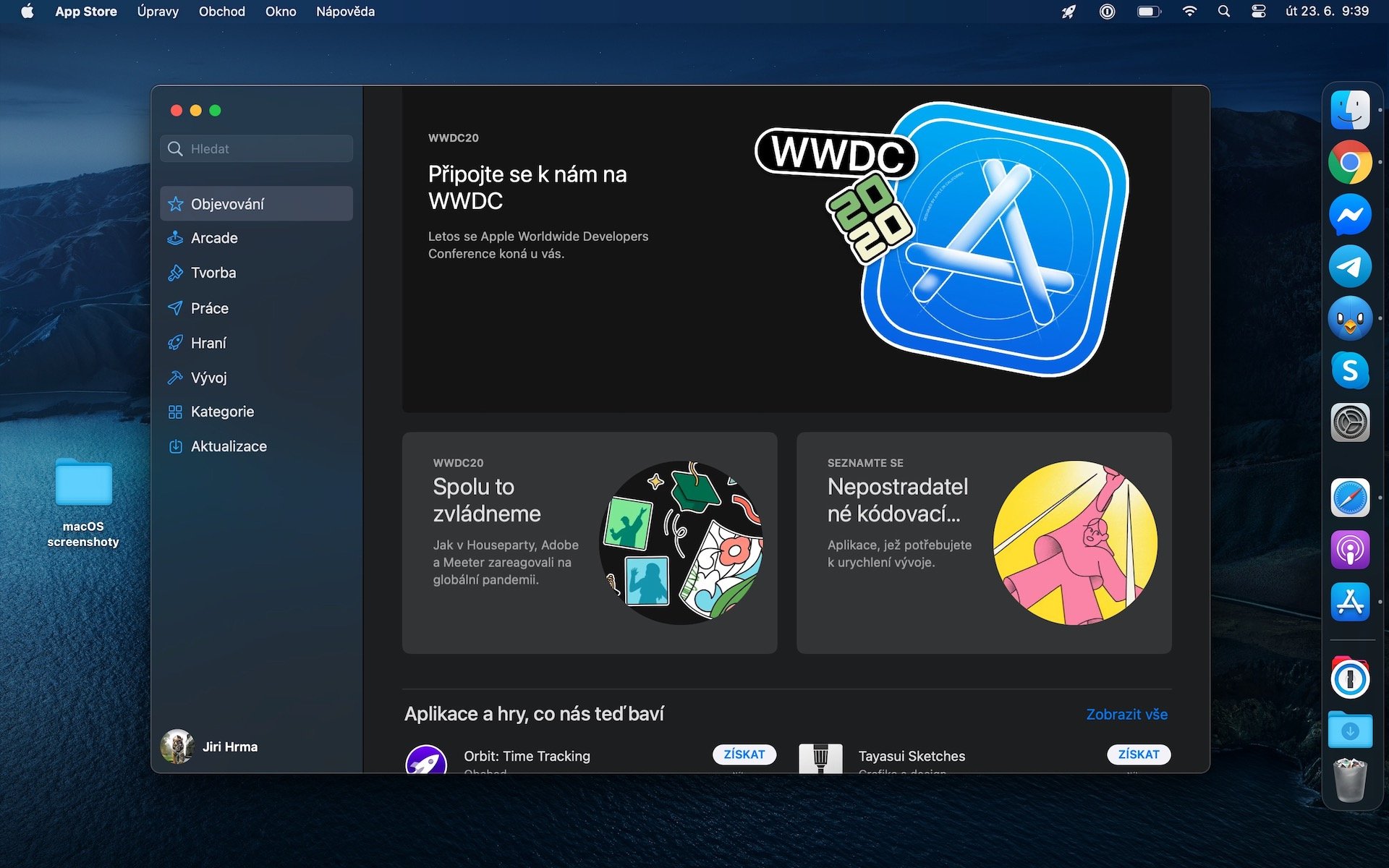Open the Aktualizace download icon
Viewport: 1389px width, 868px height.
tap(175, 446)
